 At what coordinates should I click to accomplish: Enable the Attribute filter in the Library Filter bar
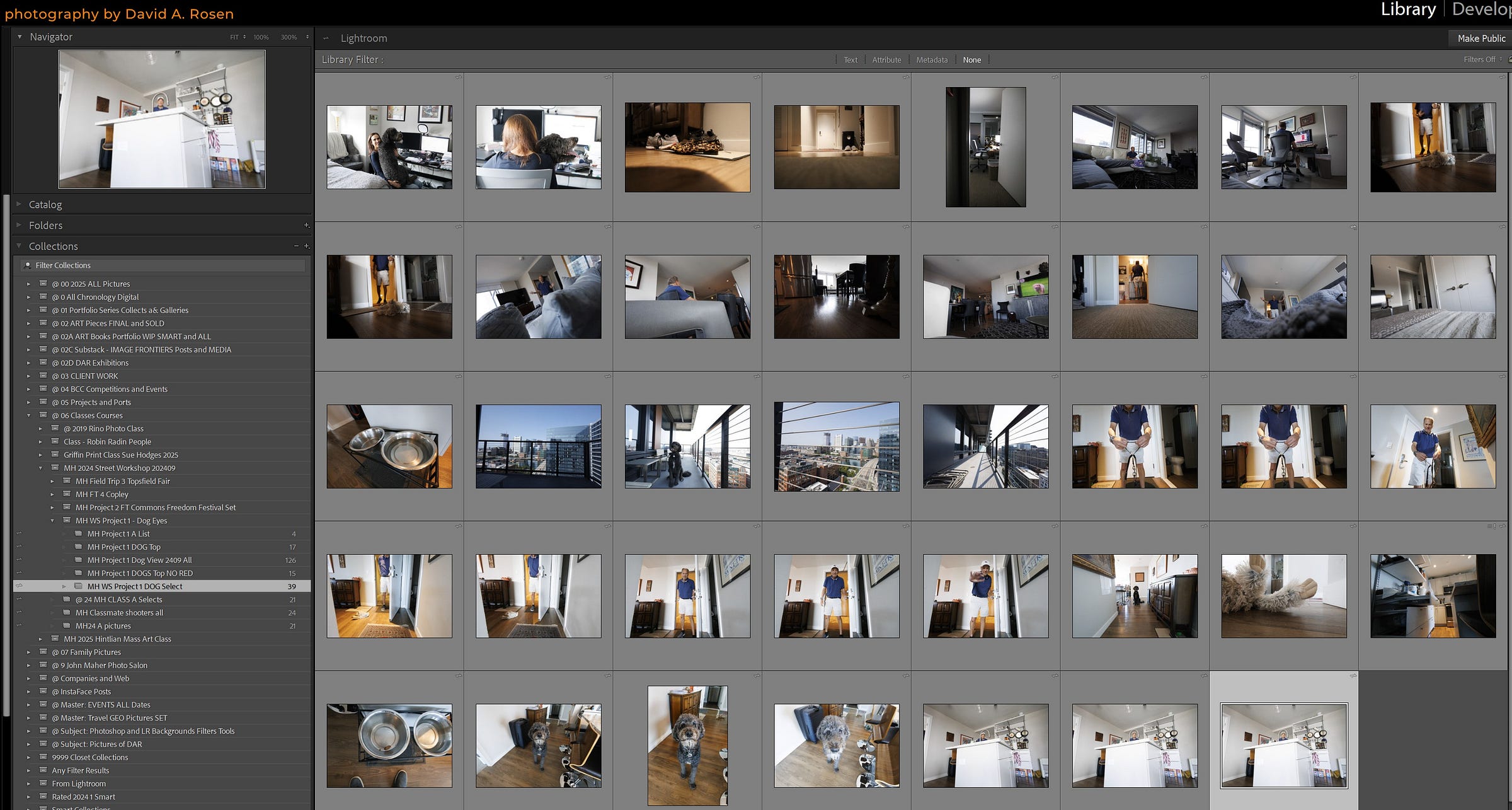pos(886,59)
